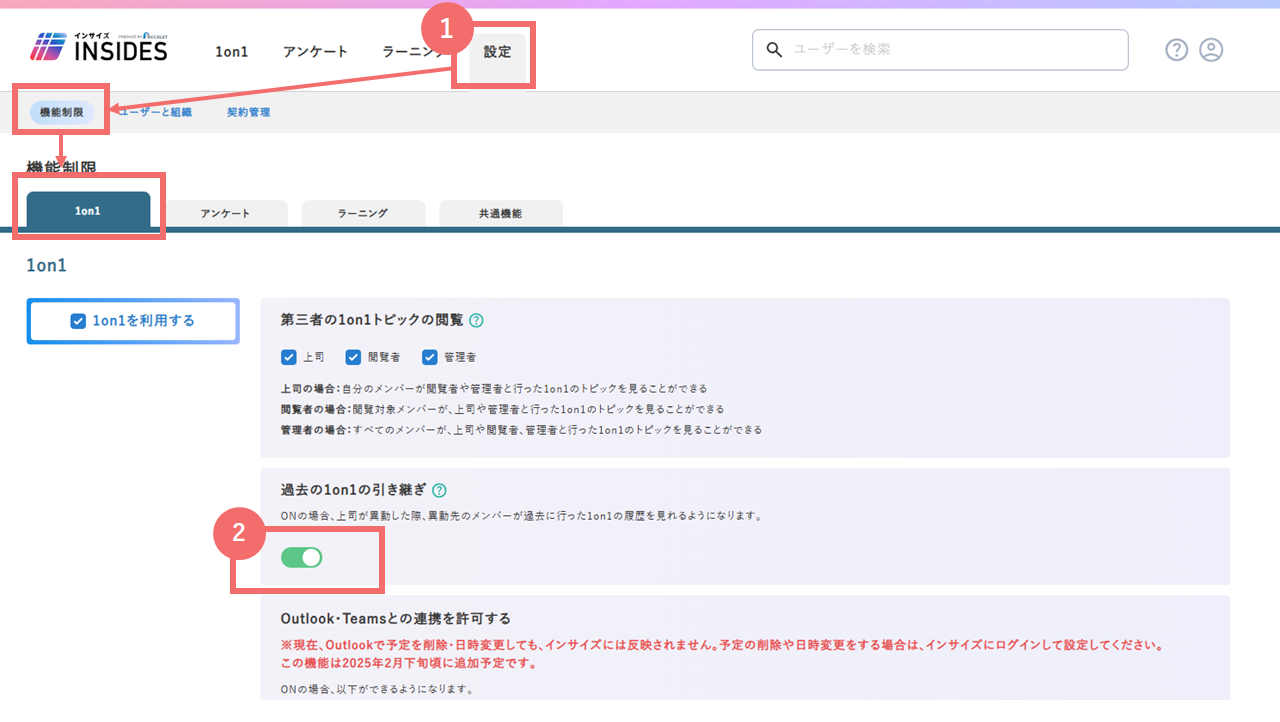Open the user account profile icon
The image size is (1280, 722).
[1211, 50]
